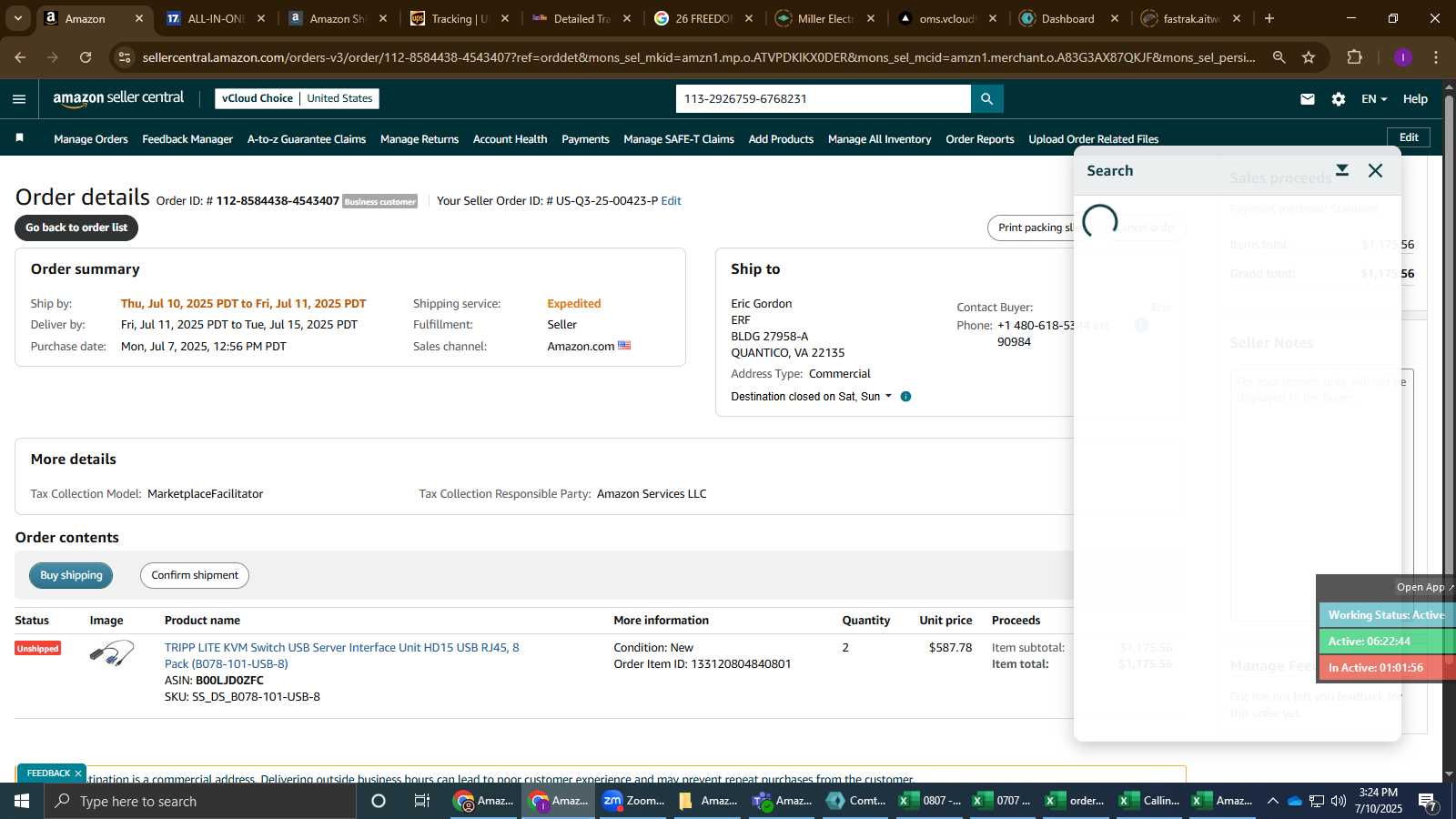This screenshot has height=819, width=1456.
Task: Open Task View in the taskbar
Action: [x=422, y=801]
